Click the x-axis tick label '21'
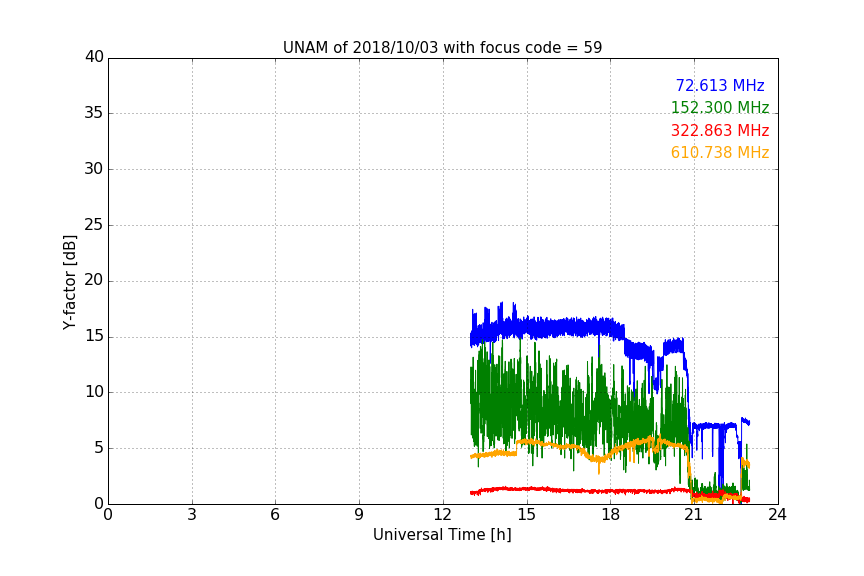Image resolution: width=864 pixels, height=576 pixels. (694, 515)
